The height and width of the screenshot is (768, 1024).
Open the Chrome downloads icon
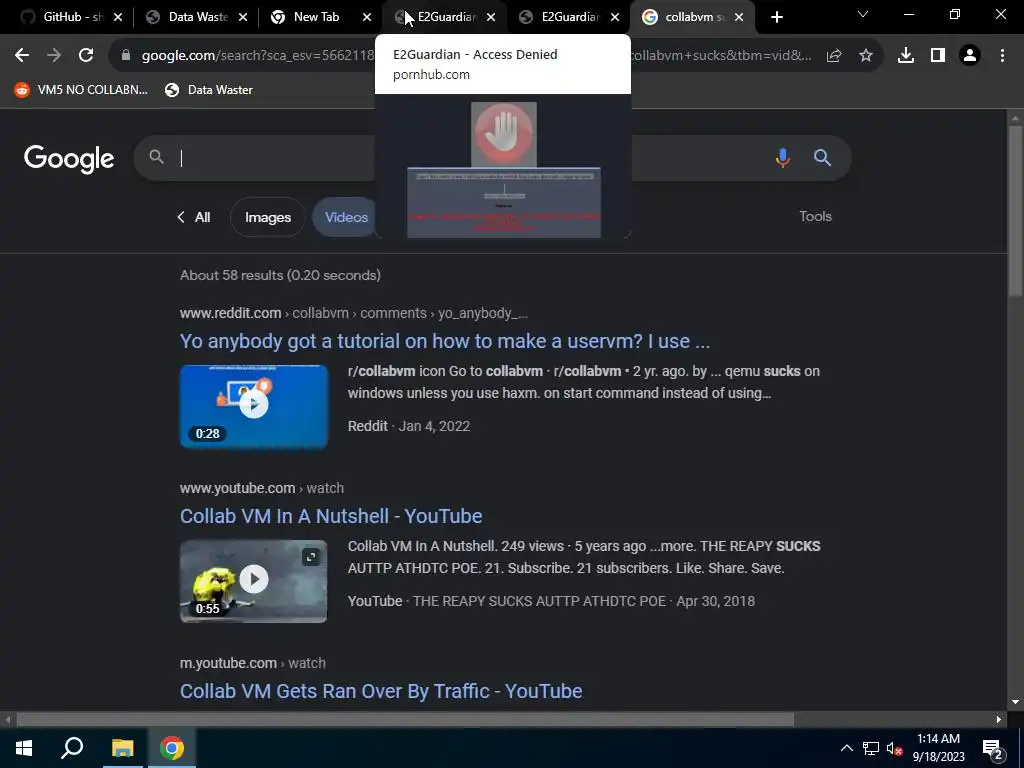(906, 56)
